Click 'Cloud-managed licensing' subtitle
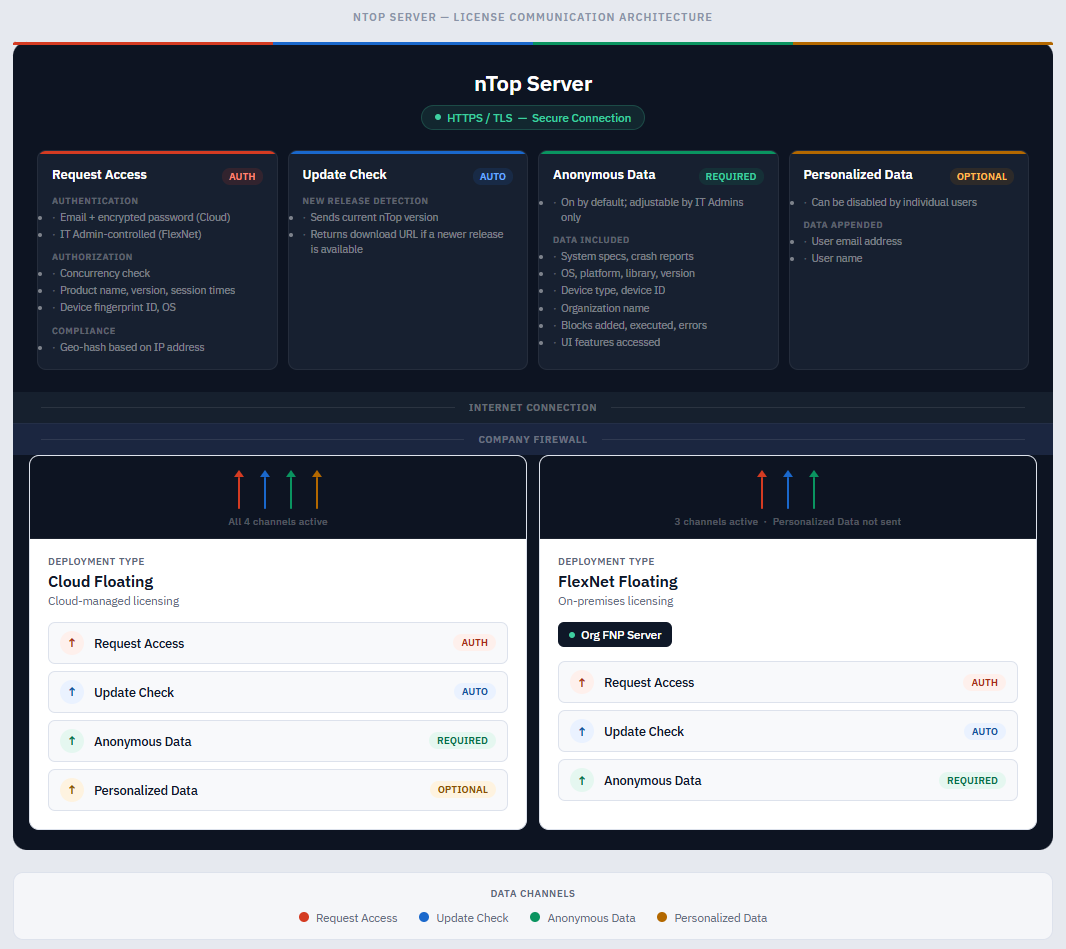The image size is (1066, 949). (x=114, y=601)
